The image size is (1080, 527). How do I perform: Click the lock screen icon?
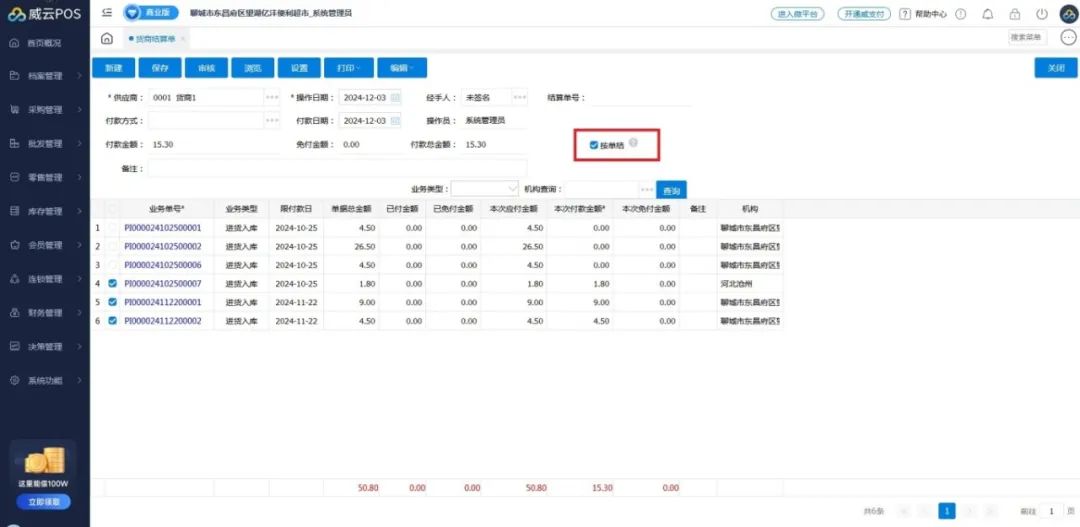pyautogui.click(x=1015, y=14)
